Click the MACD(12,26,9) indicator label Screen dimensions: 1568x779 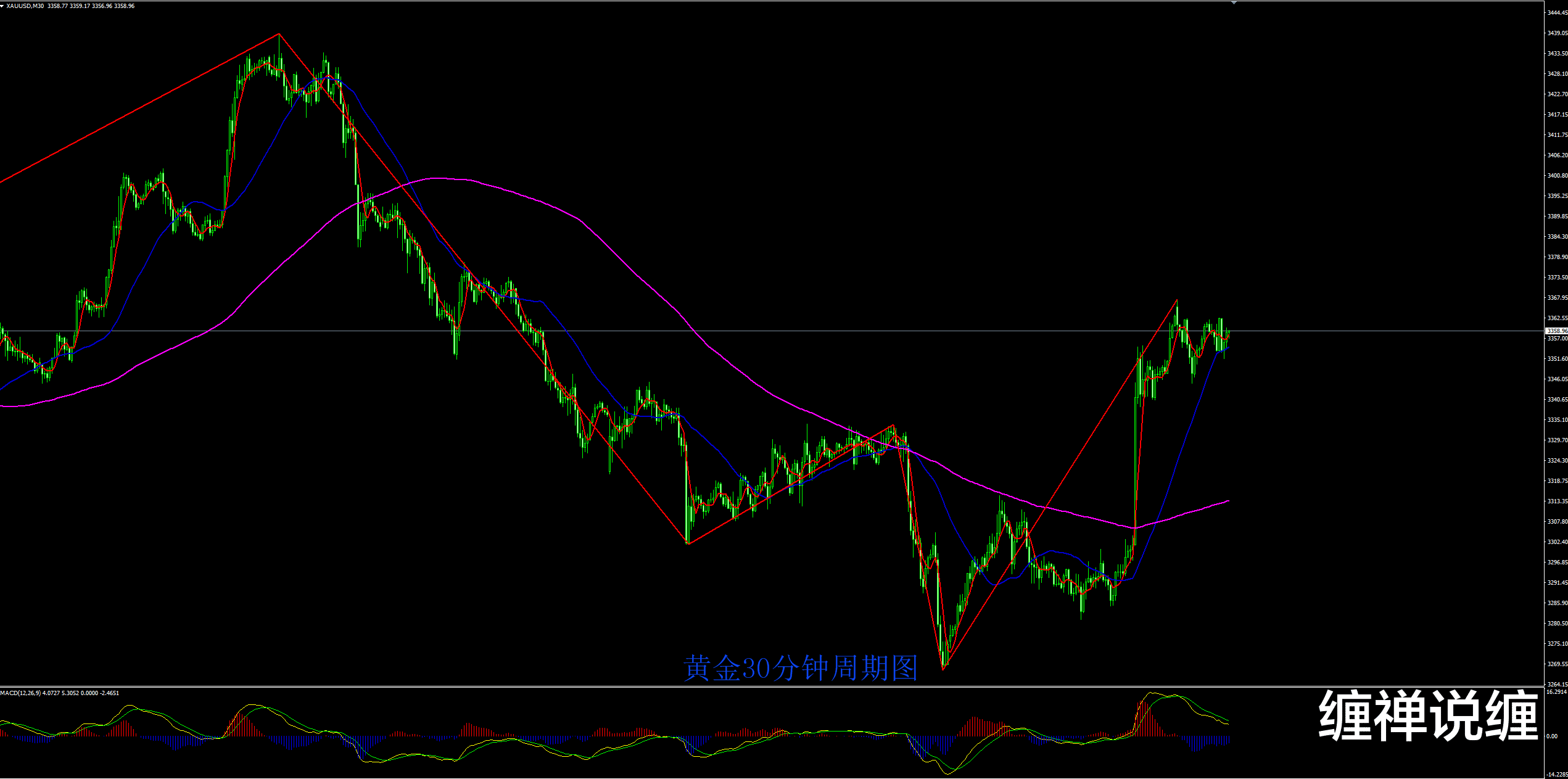(x=20, y=693)
